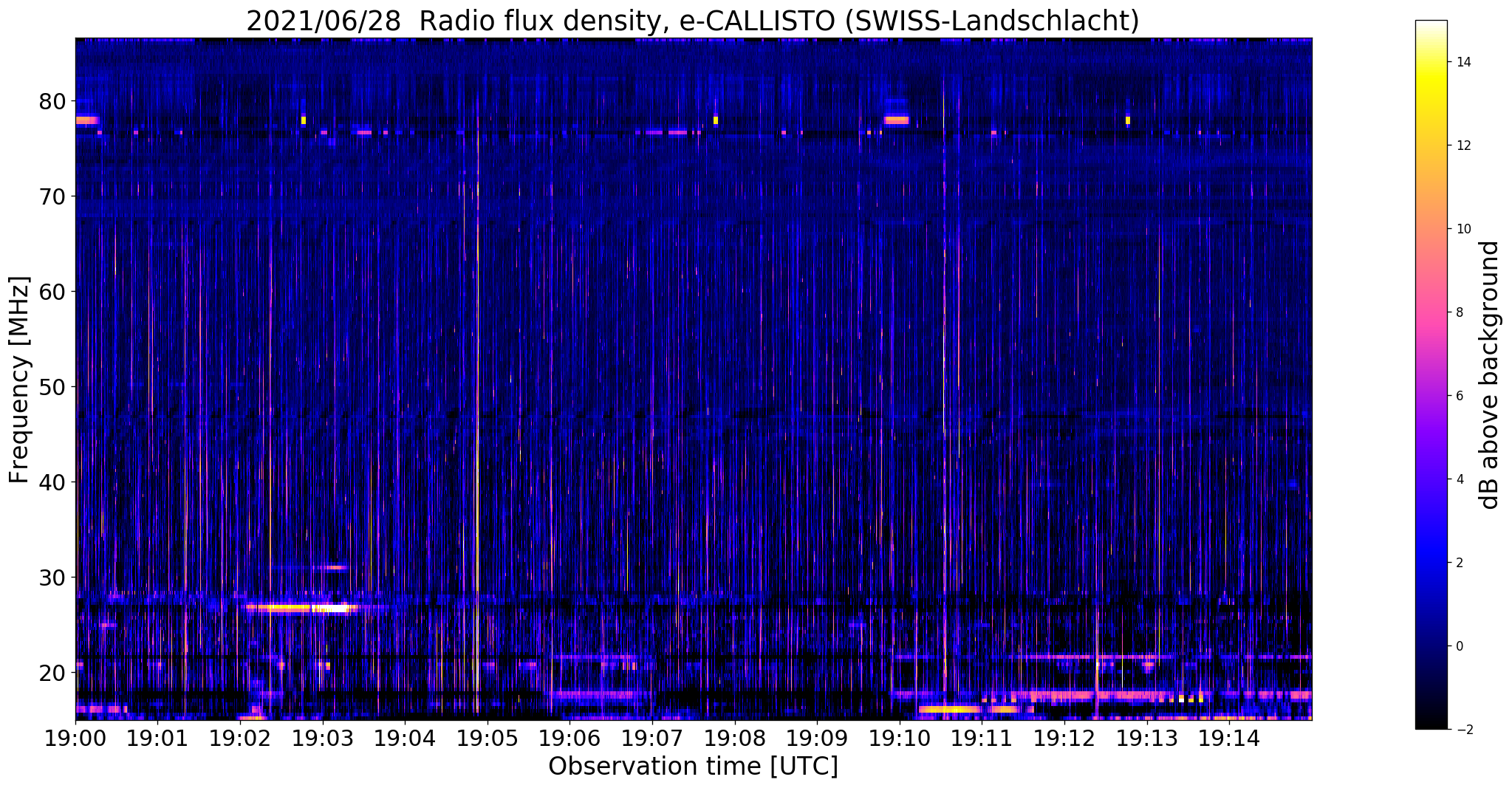Click the 30 MHz frequency tick label
1512x788 pixels.
[x=52, y=578]
